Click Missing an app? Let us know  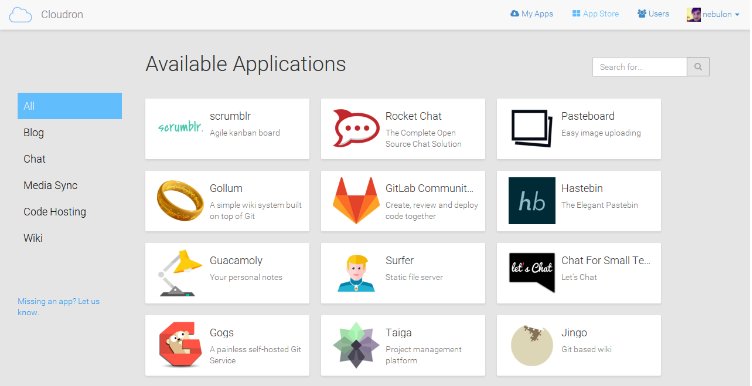(59, 306)
